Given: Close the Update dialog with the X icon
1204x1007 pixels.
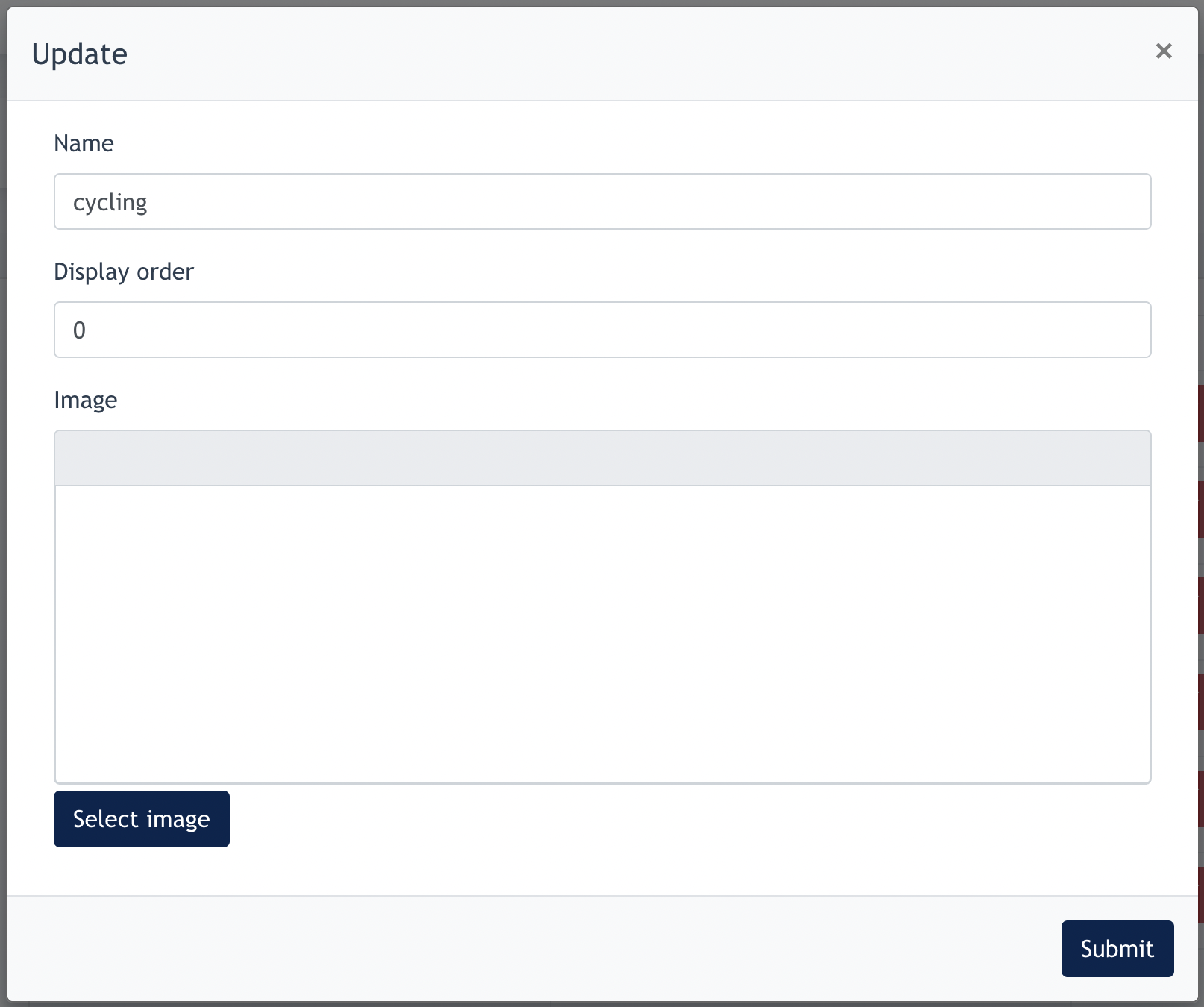Looking at the screenshot, I should [x=1164, y=51].
